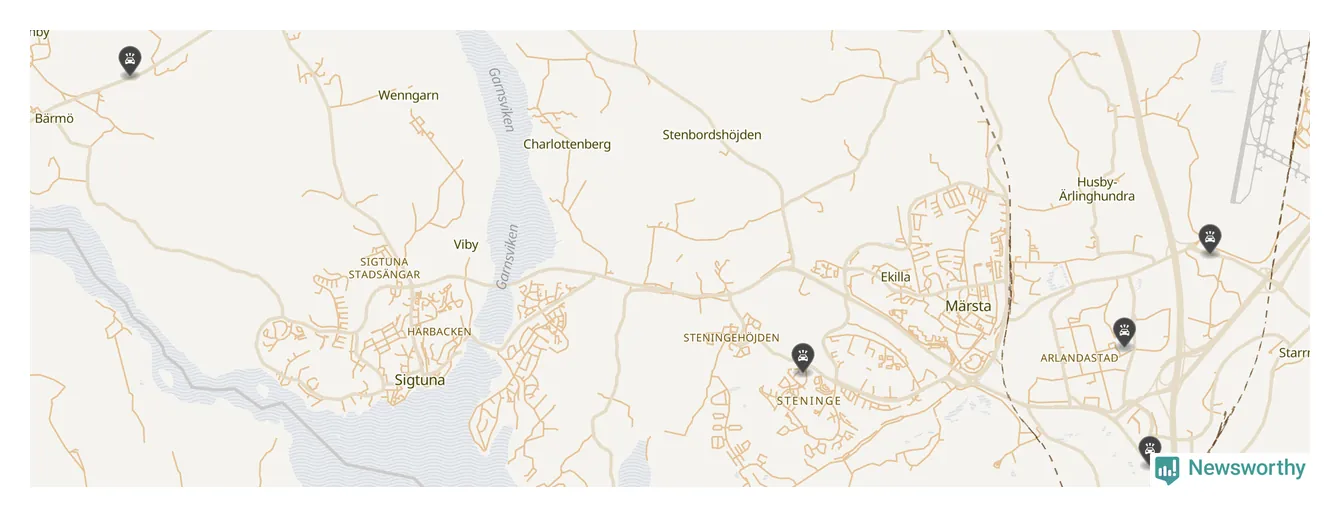Screen dimensions: 1340x517
Task: Click the Husby-Ärlinghundra place label
Action: 1097,189
